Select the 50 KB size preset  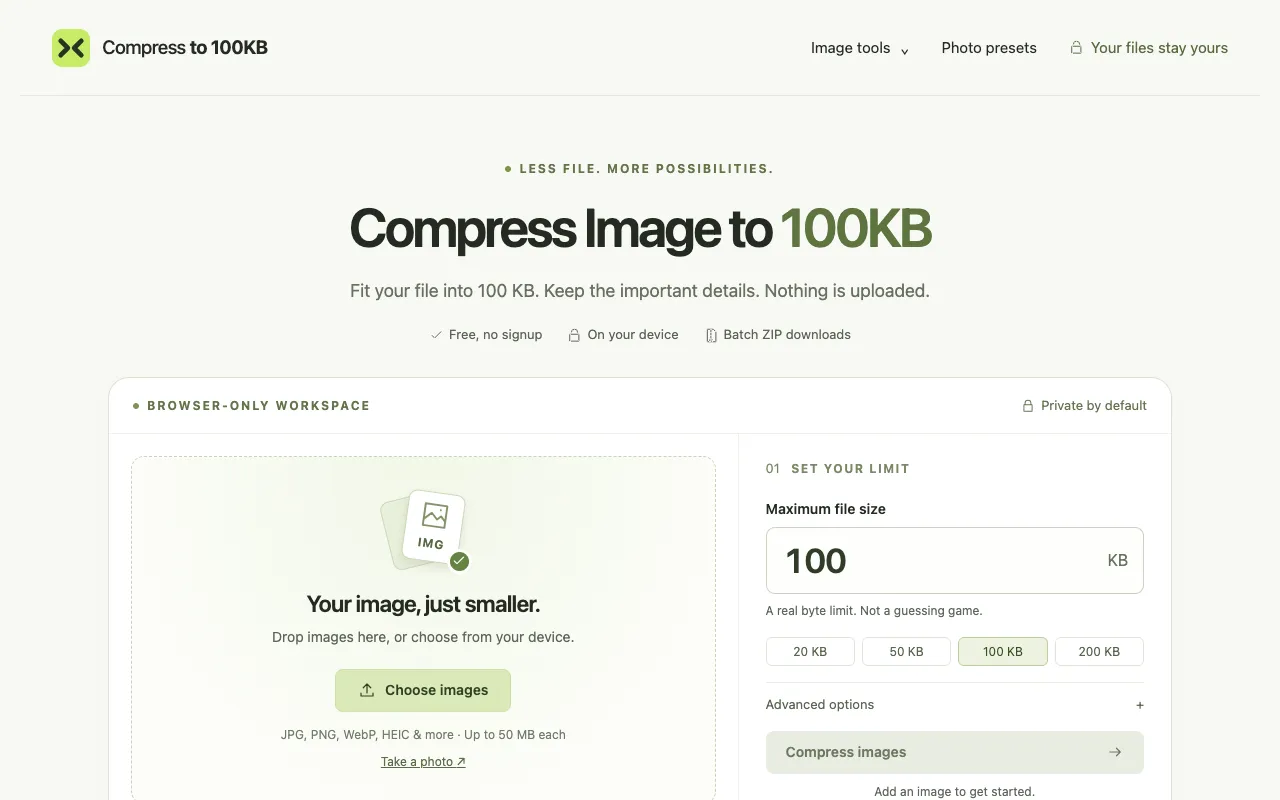[x=907, y=651]
